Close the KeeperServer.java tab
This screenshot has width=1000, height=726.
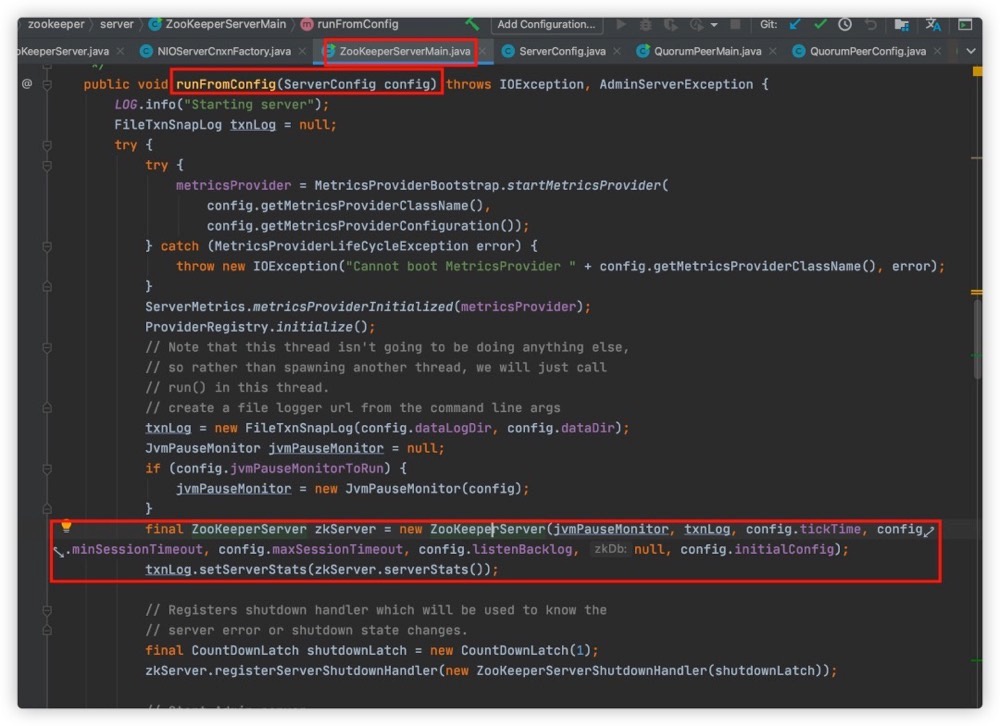[x=120, y=51]
